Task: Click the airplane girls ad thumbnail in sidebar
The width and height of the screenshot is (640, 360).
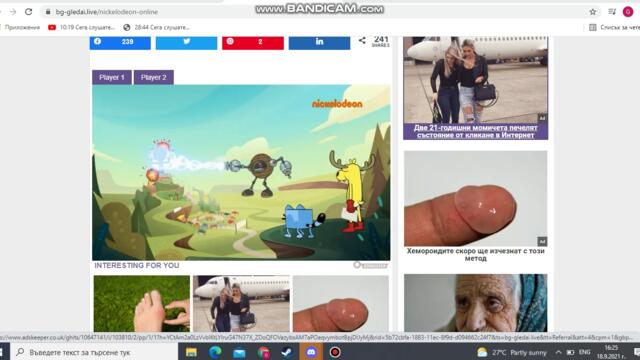Action: (476, 80)
